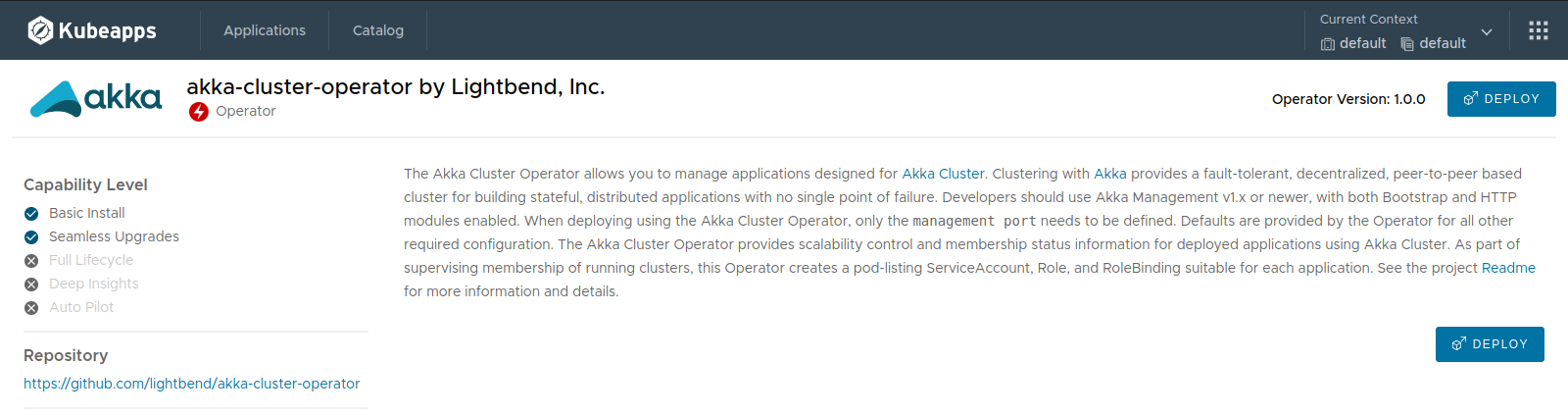This screenshot has width=1568, height=415.
Task: Click the red Operator lightning icon
Action: 199,112
